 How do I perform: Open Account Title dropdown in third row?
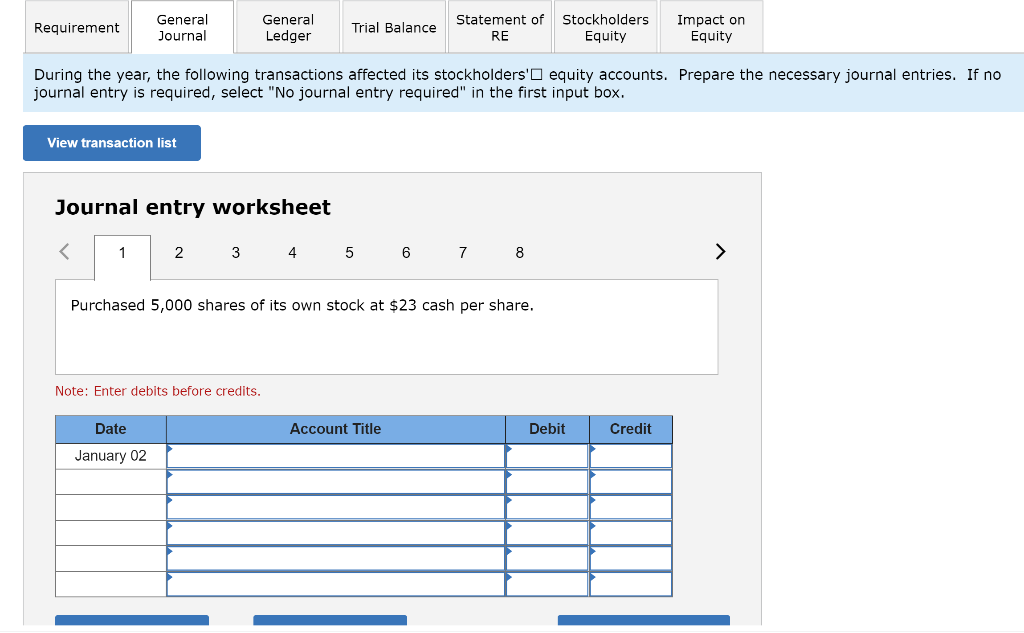click(x=336, y=508)
